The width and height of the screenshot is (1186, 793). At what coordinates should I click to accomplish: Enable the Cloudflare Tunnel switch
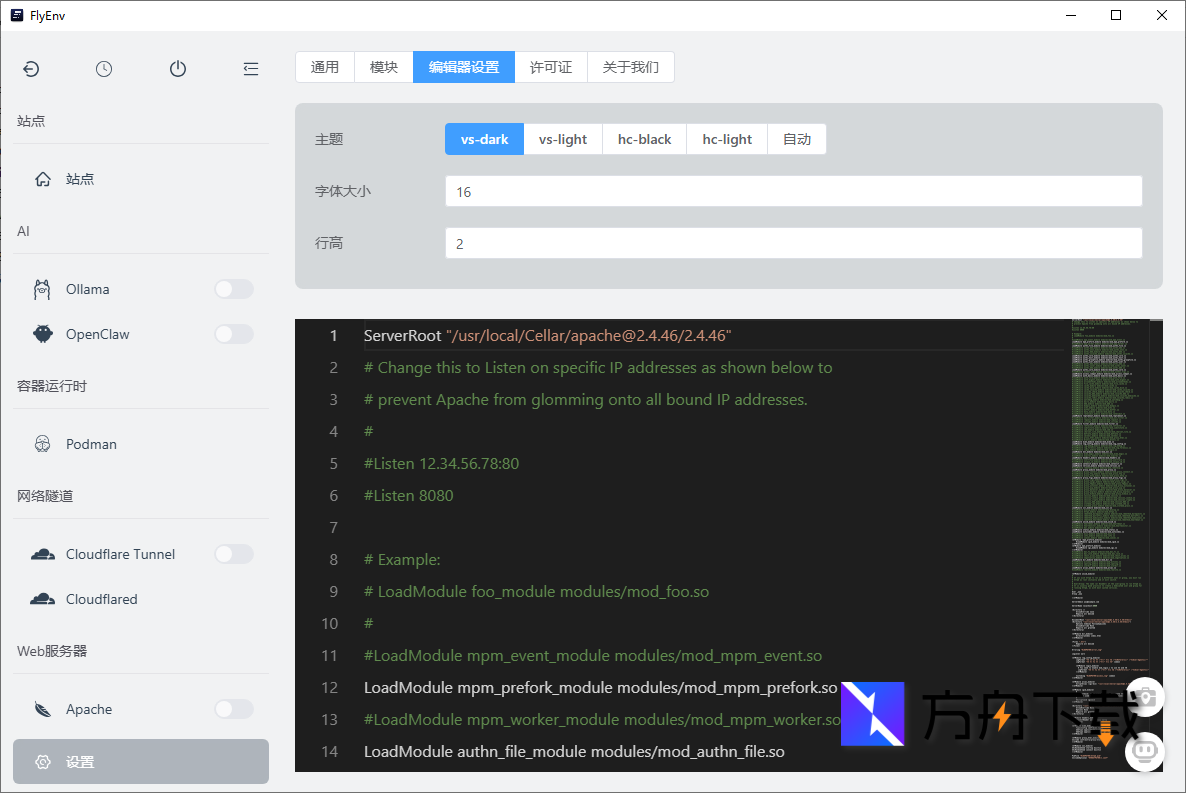[234, 554]
